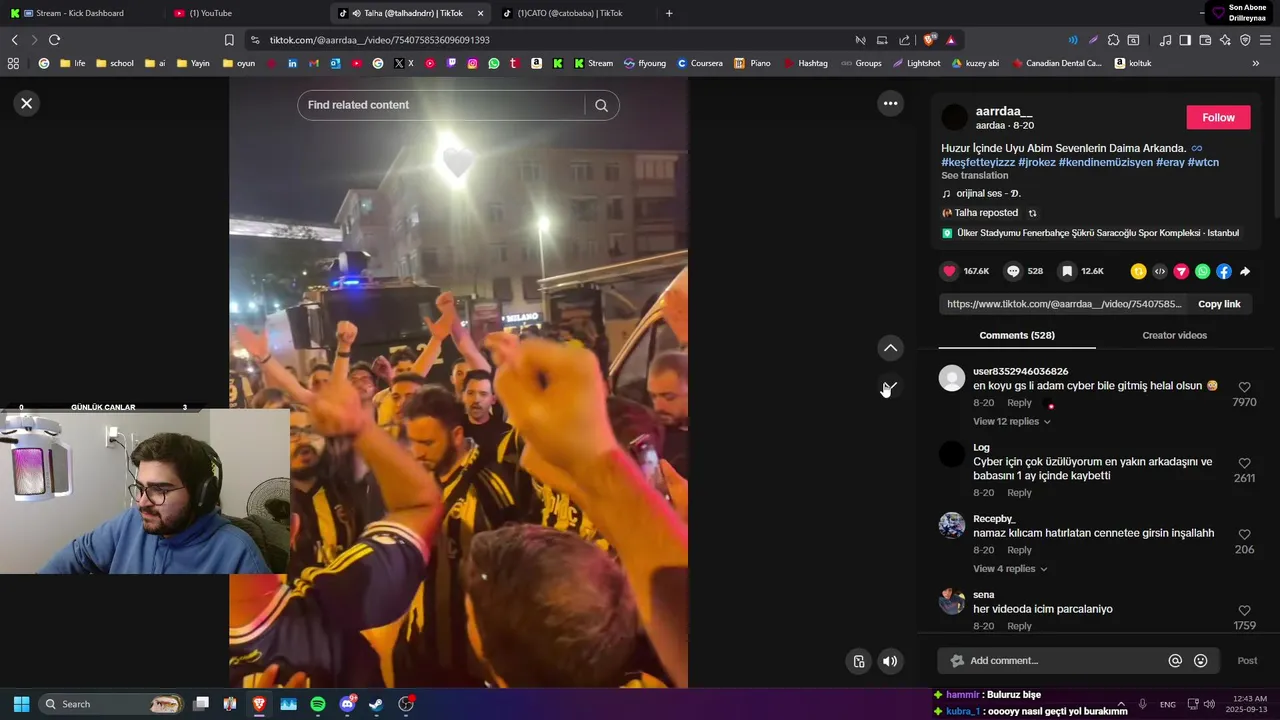Select the Comments (528) tab
This screenshot has height=720, width=1280.
coord(1017,335)
